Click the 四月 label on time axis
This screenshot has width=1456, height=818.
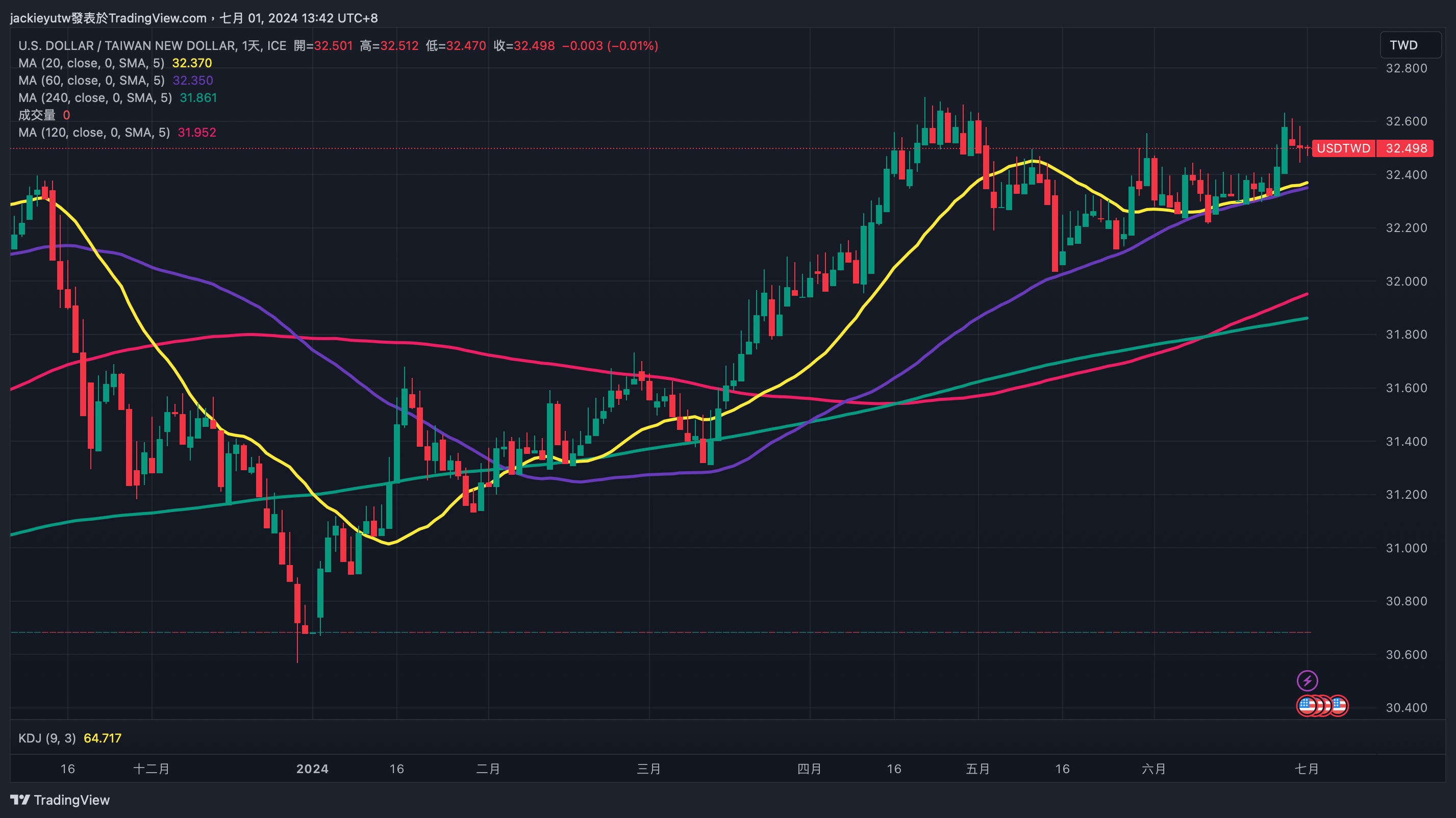click(809, 769)
